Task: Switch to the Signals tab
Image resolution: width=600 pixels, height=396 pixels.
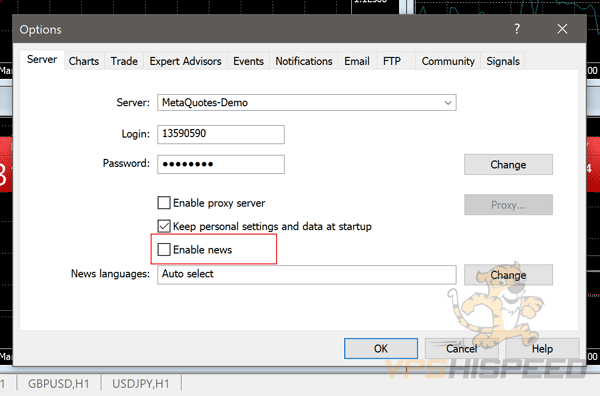Action: (x=503, y=61)
